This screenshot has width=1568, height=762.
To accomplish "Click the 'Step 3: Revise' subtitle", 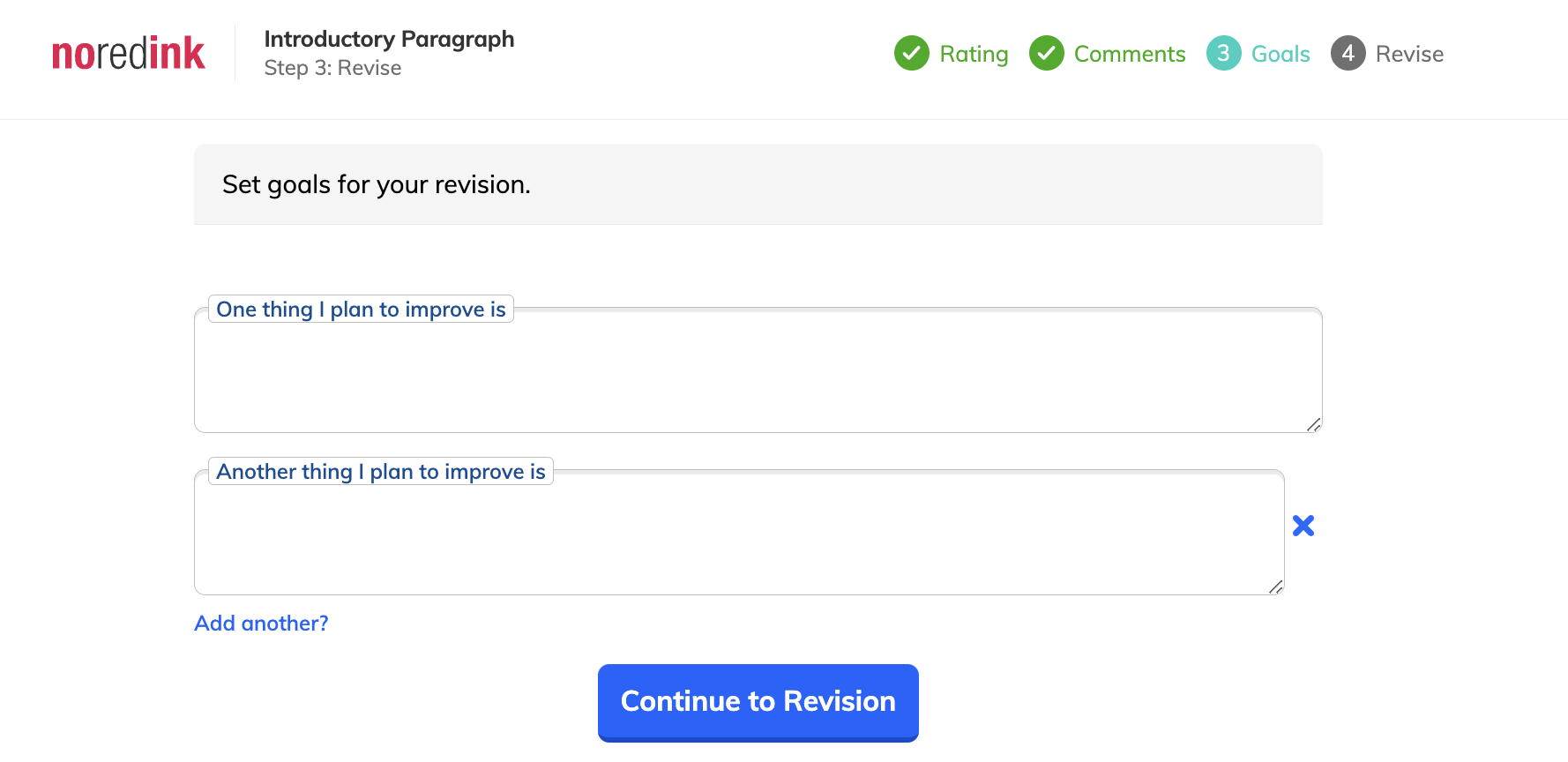I will (332, 68).
